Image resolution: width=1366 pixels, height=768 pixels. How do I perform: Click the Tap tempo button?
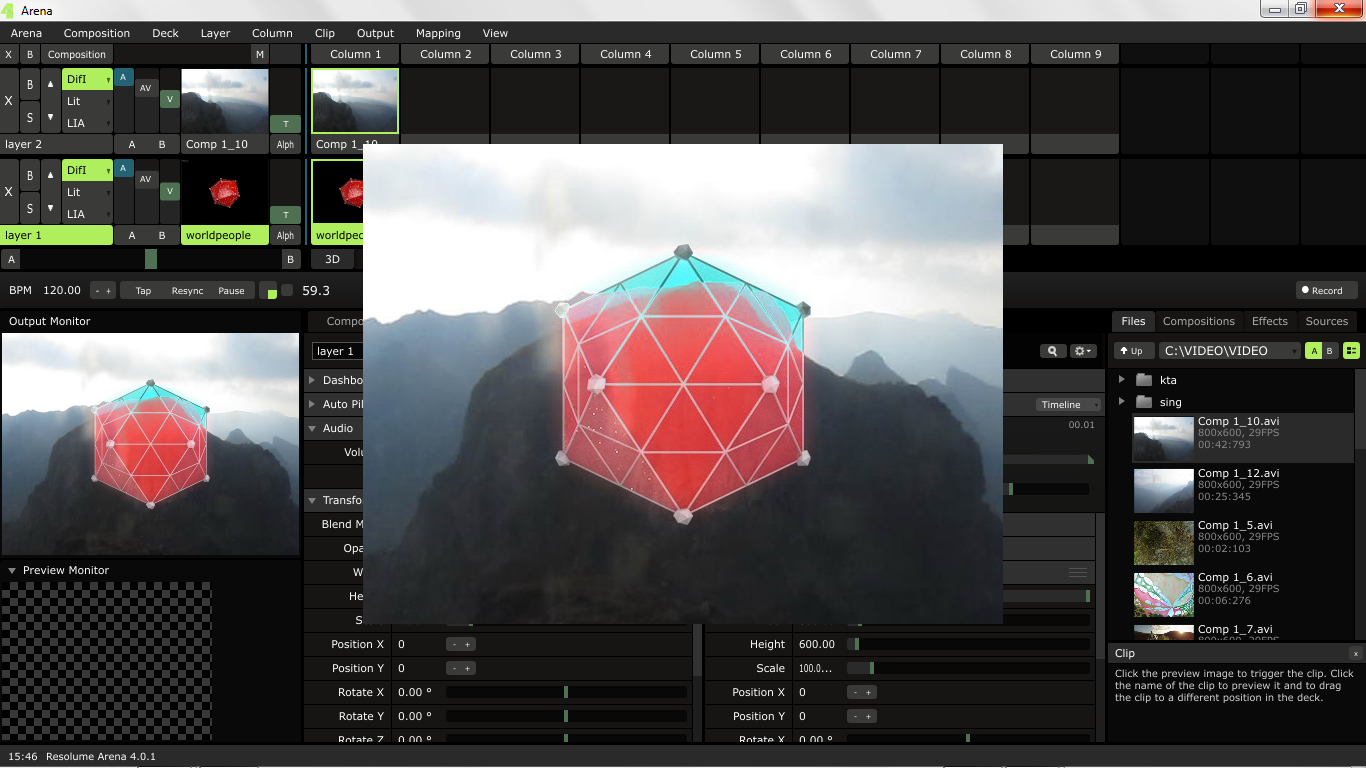[143, 291]
